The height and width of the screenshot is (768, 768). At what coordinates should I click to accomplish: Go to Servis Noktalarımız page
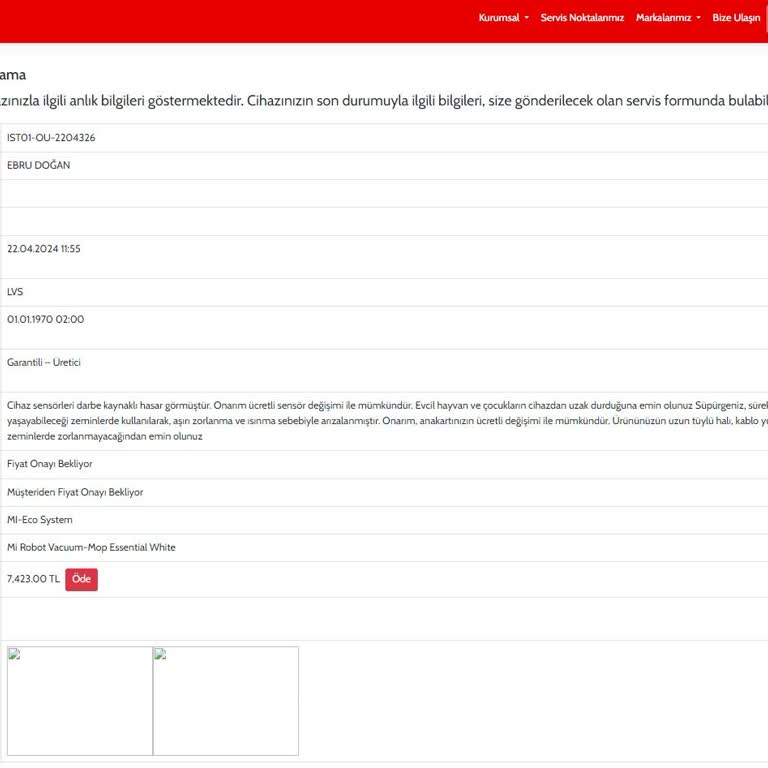[x=582, y=18]
